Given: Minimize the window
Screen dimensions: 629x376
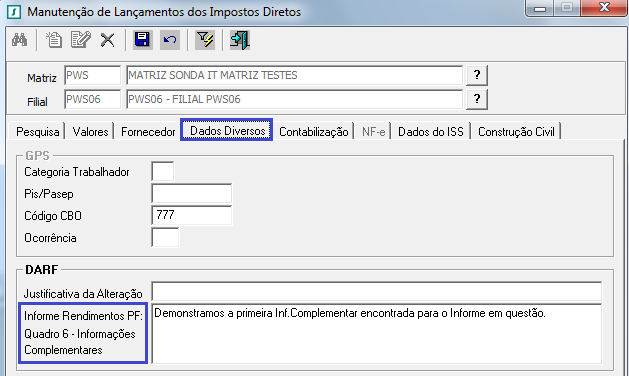Looking at the screenshot, I should pyautogui.click(x=540, y=8).
